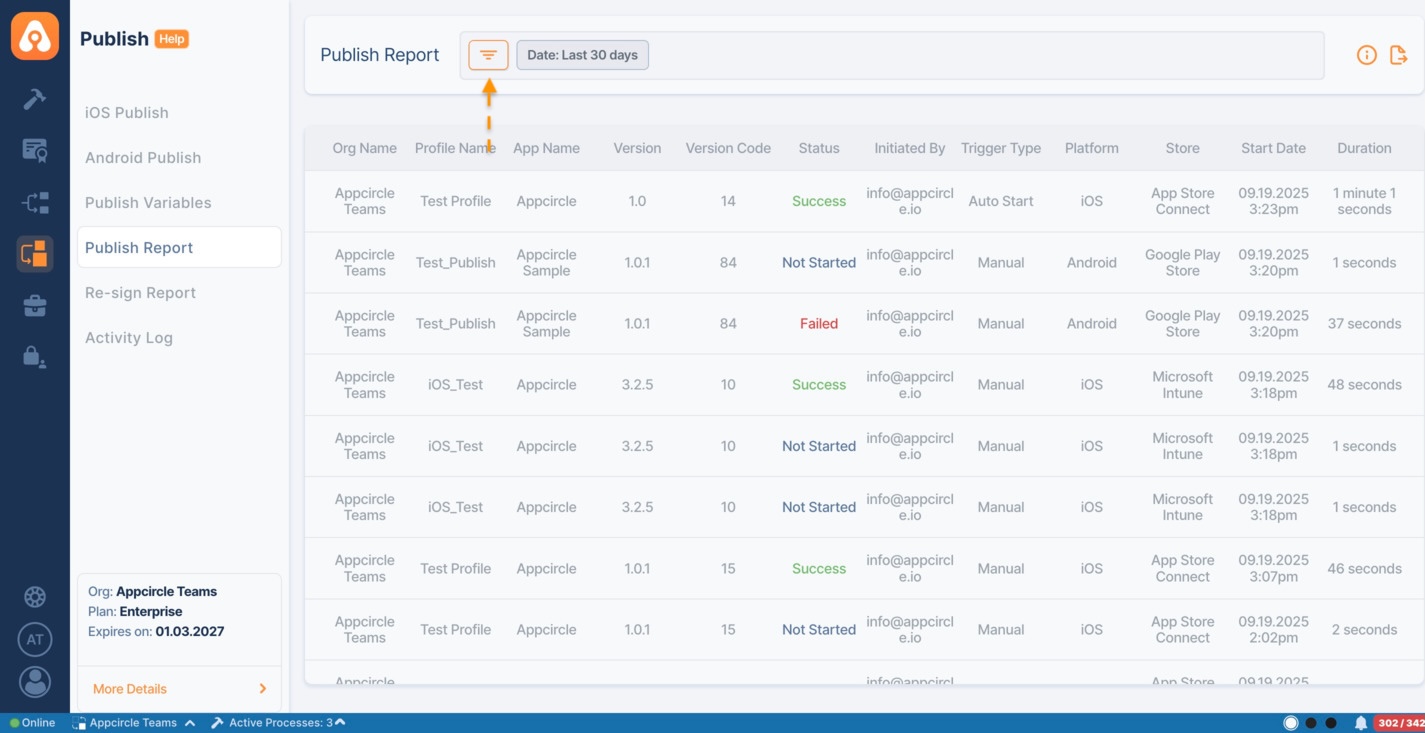This screenshot has width=1425, height=733.
Task: Click the export report icon
Action: (1399, 55)
